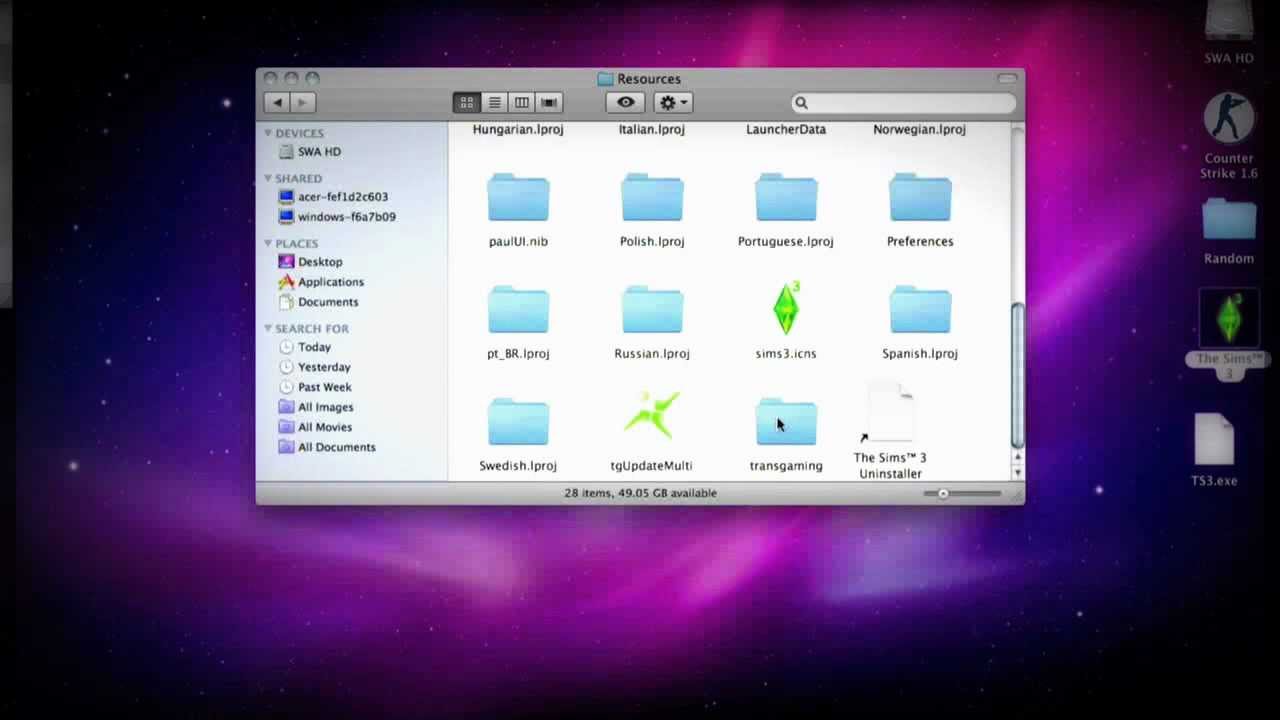
Task: Switch to icon view
Action: (x=466, y=102)
